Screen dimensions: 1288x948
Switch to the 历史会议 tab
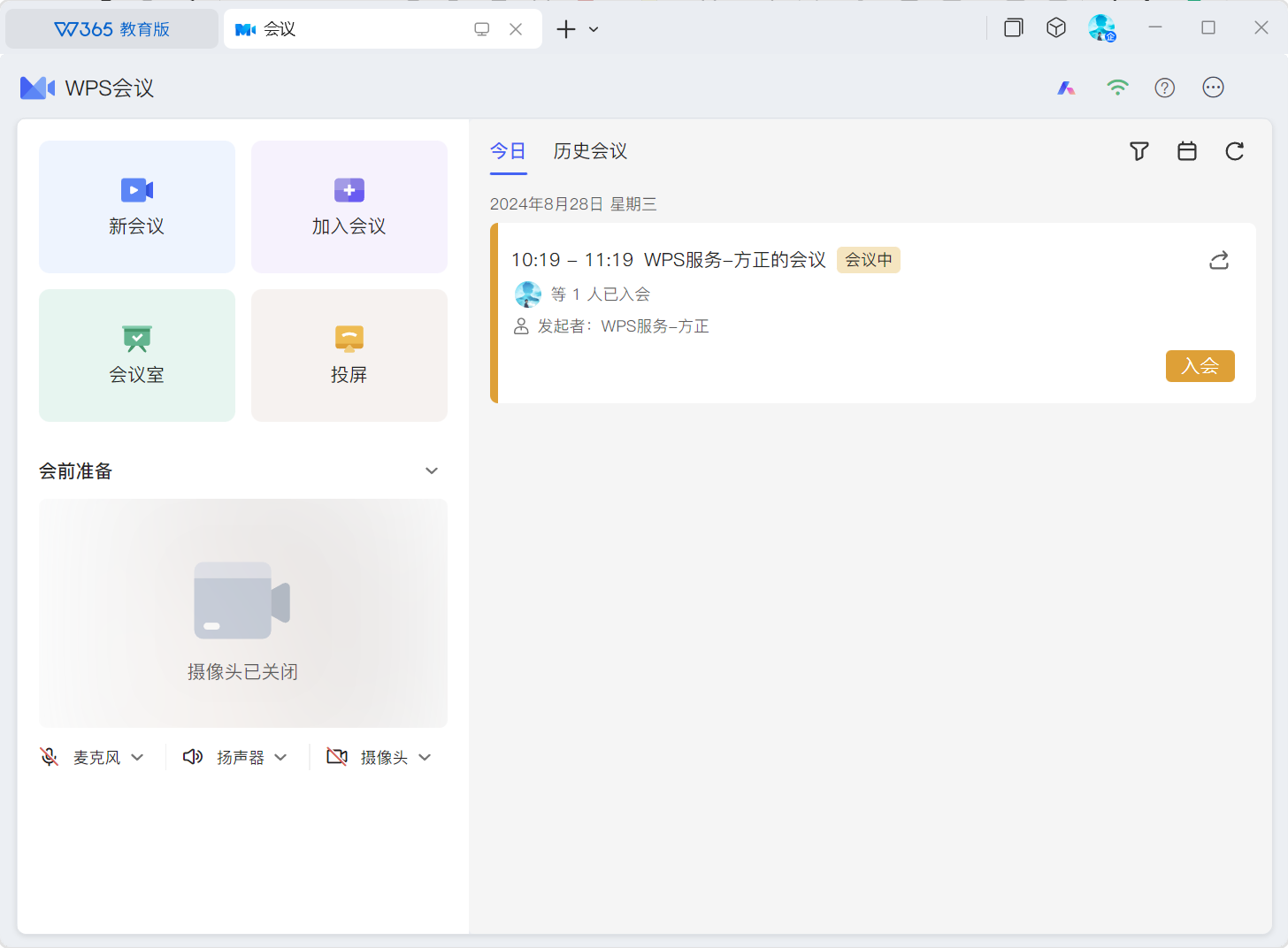590,151
